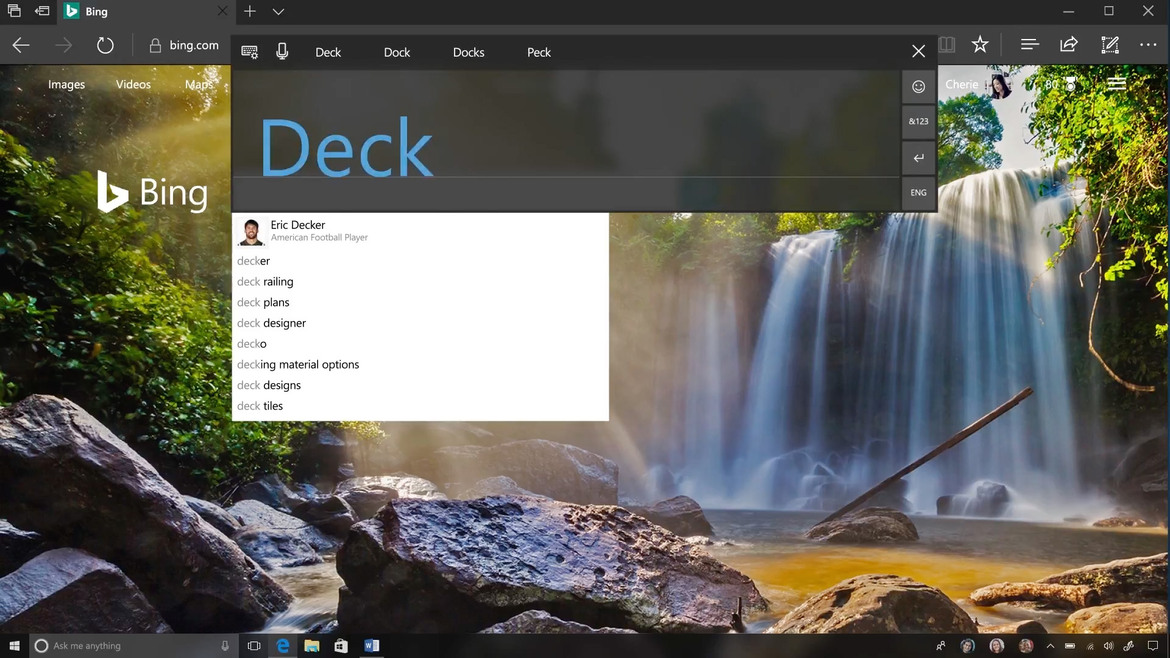The image size is (1170, 658).
Task: Choose the 'Docks' handwriting suggestion
Action: (x=469, y=52)
